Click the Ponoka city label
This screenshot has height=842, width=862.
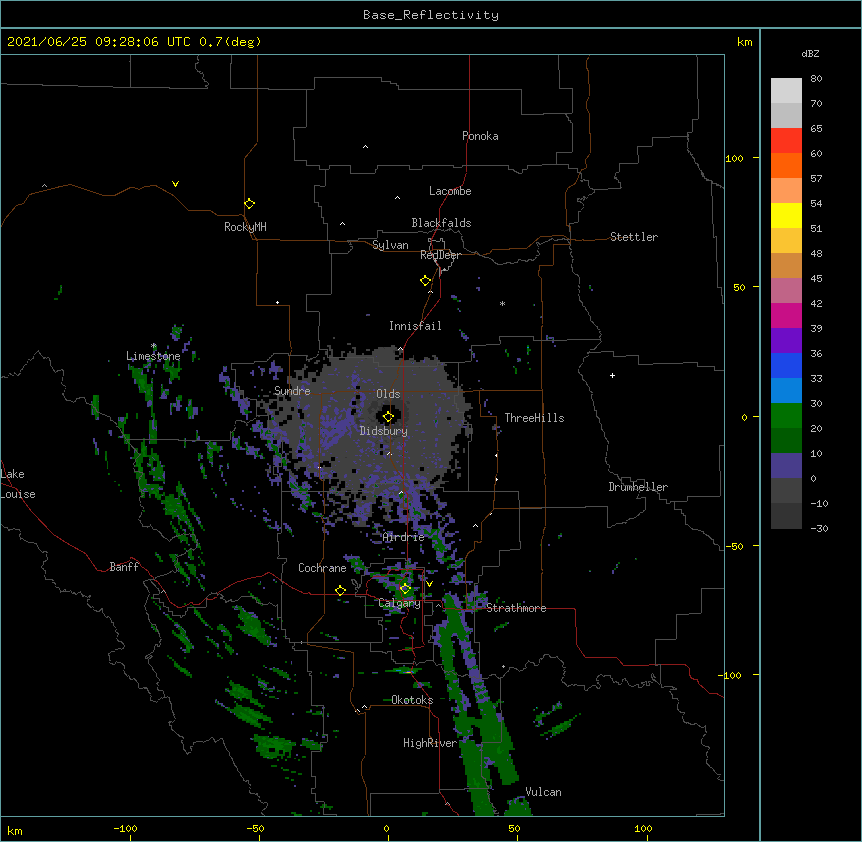(480, 136)
